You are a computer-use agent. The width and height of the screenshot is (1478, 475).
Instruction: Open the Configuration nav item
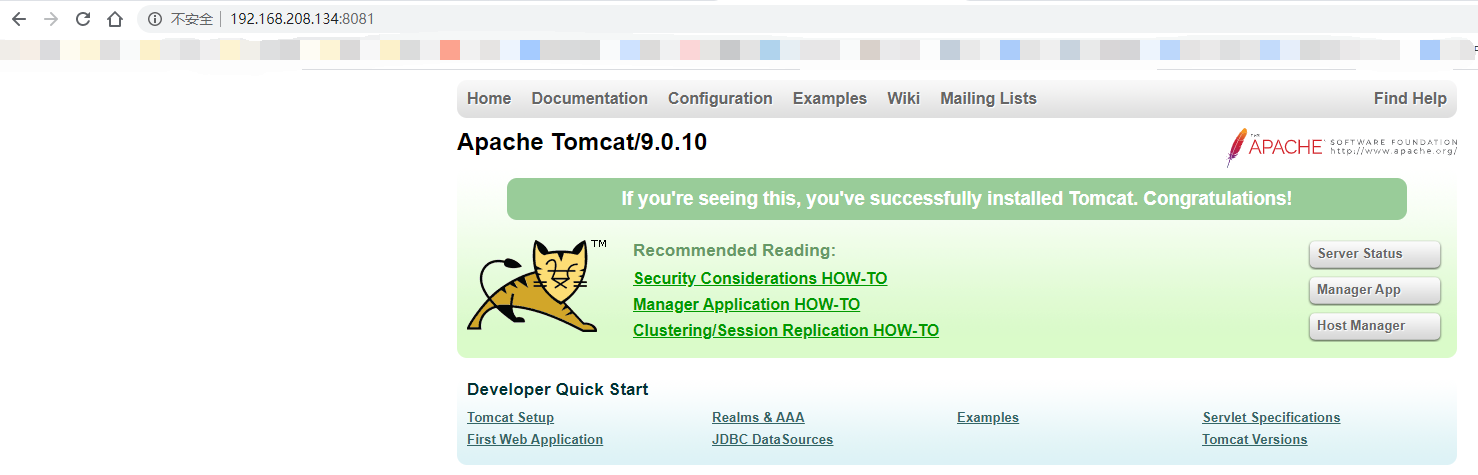[x=720, y=98]
